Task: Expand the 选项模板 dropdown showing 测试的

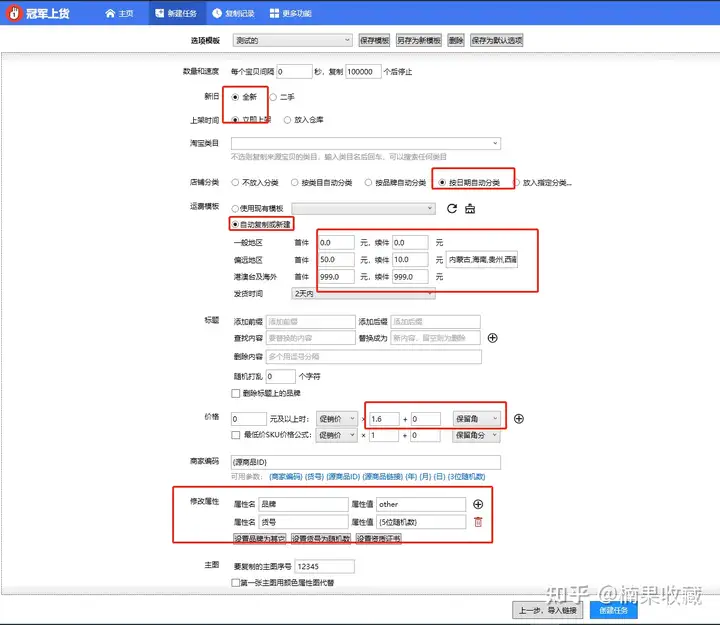Action: coord(292,40)
